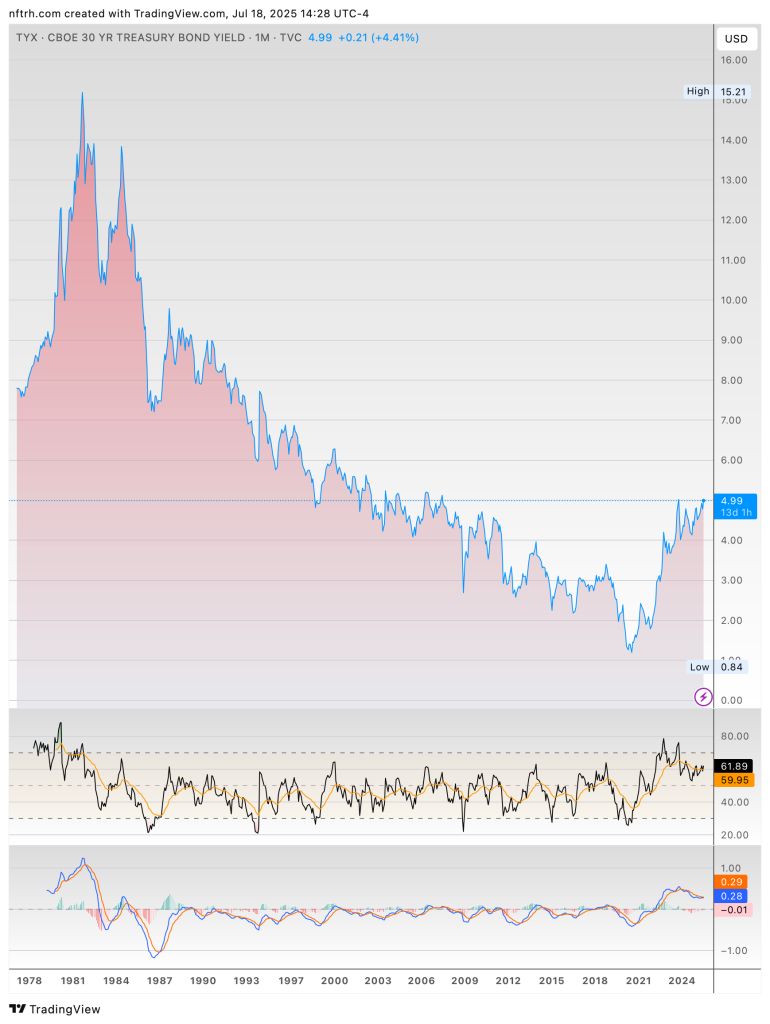This screenshot has height=1024, width=770.
Task: Click the RSI value 61.89 label
Action: click(734, 766)
